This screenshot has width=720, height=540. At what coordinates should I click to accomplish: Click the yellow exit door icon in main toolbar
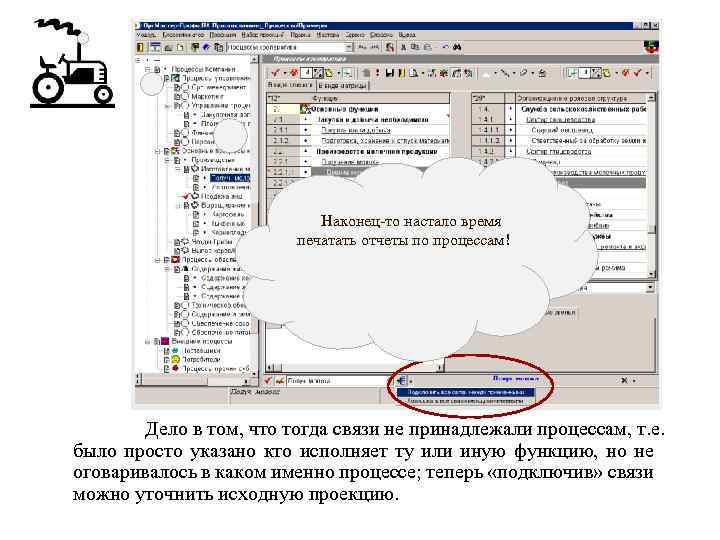point(141,47)
